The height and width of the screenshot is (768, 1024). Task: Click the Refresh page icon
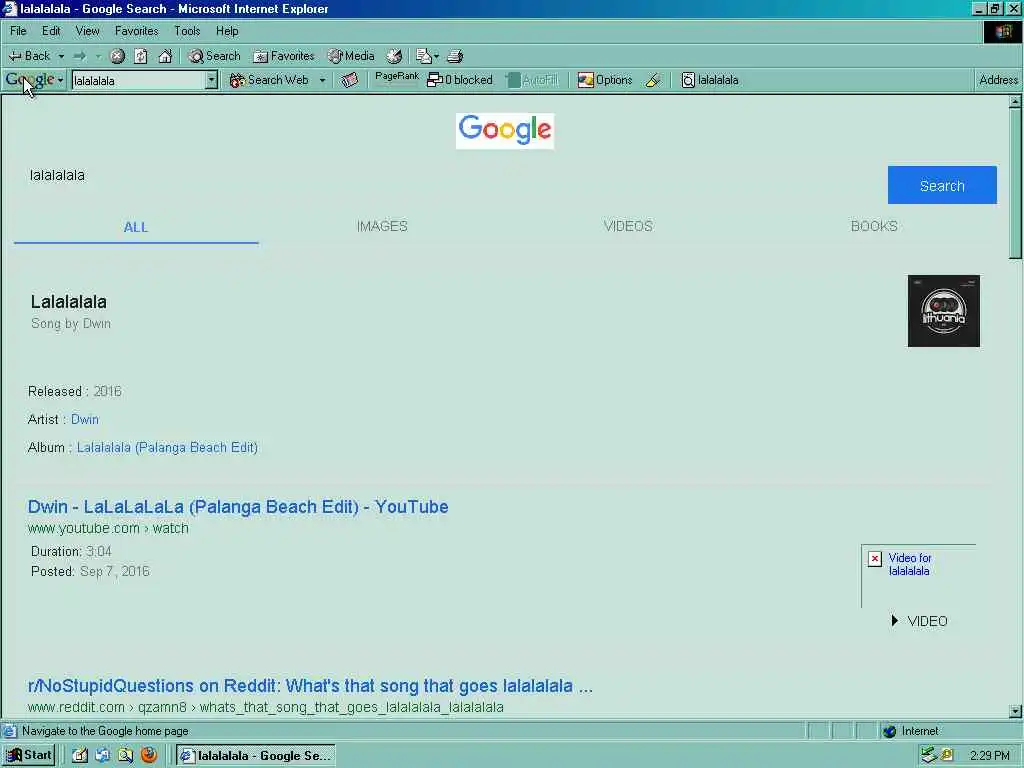click(x=141, y=56)
